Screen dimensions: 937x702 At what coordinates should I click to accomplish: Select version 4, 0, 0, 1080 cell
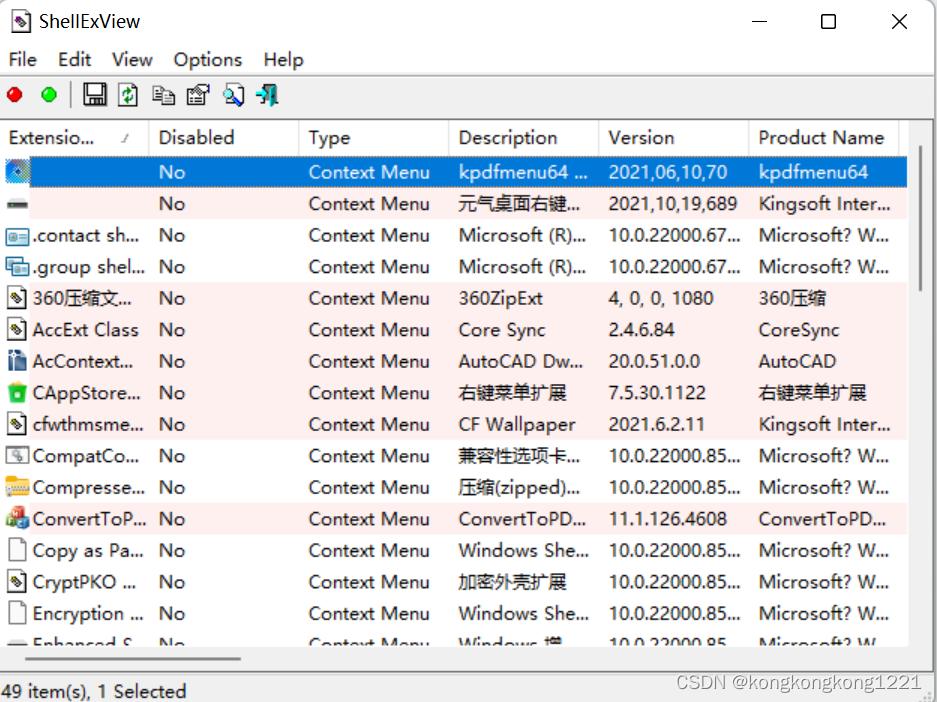point(661,298)
